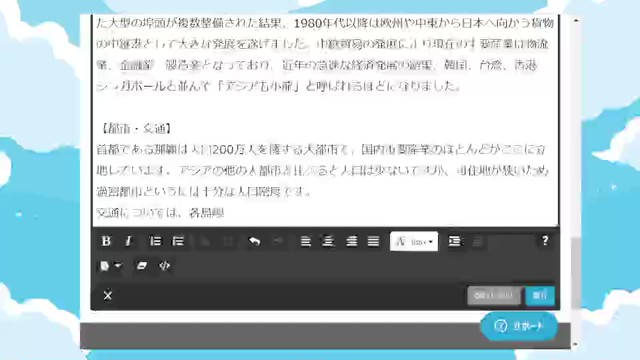Click the gray button beside the blue one

494,296
